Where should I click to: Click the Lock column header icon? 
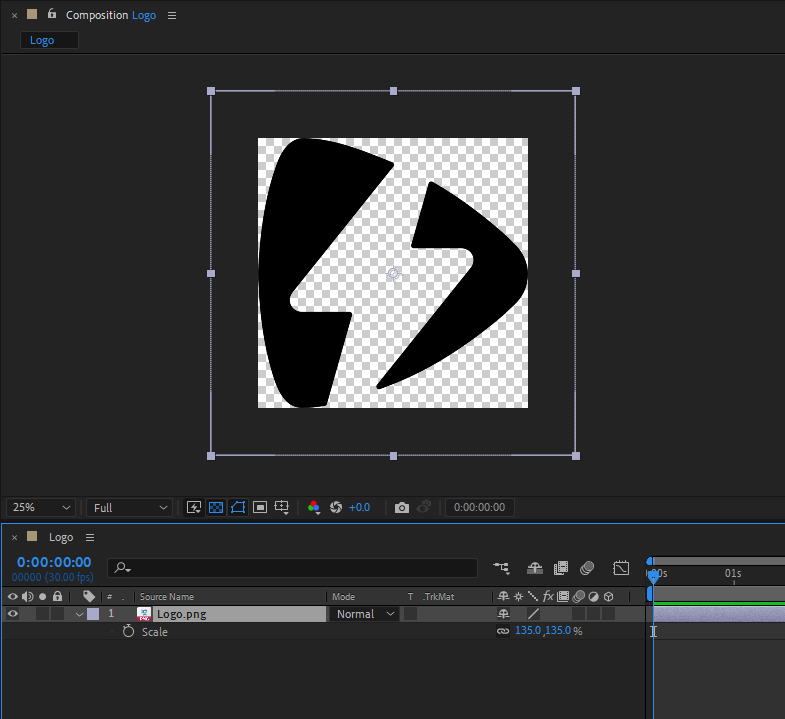pos(58,596)
